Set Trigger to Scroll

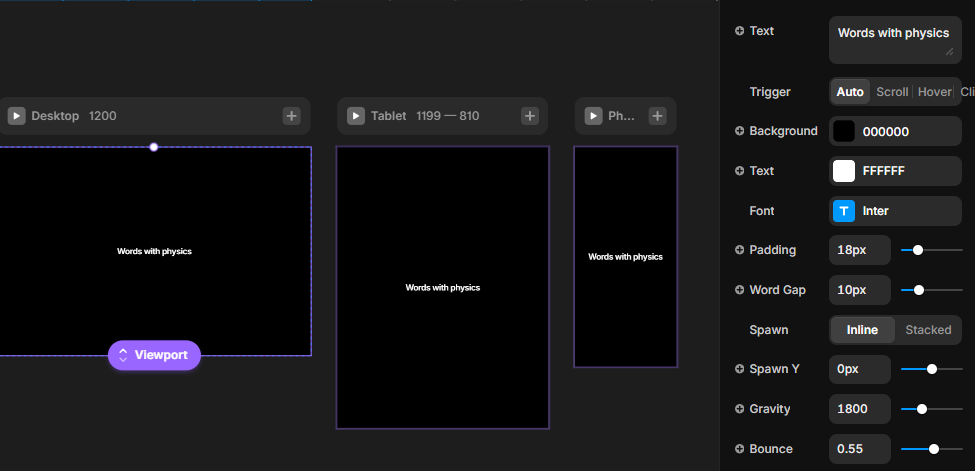tap(892, 92)
